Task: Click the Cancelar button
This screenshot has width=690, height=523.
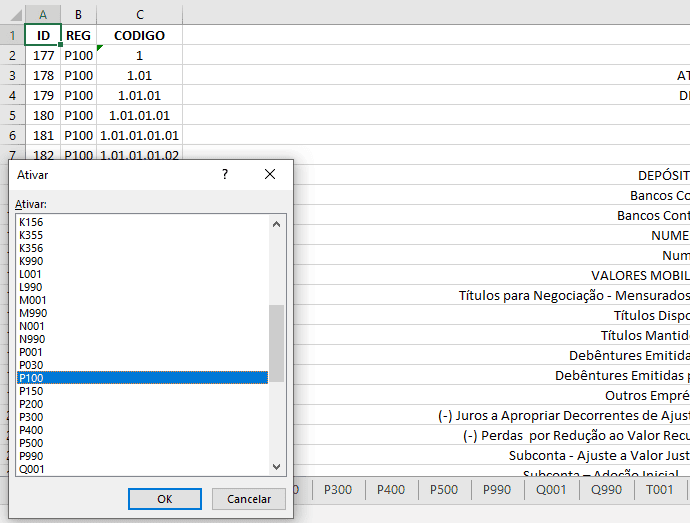Action: 249,498
